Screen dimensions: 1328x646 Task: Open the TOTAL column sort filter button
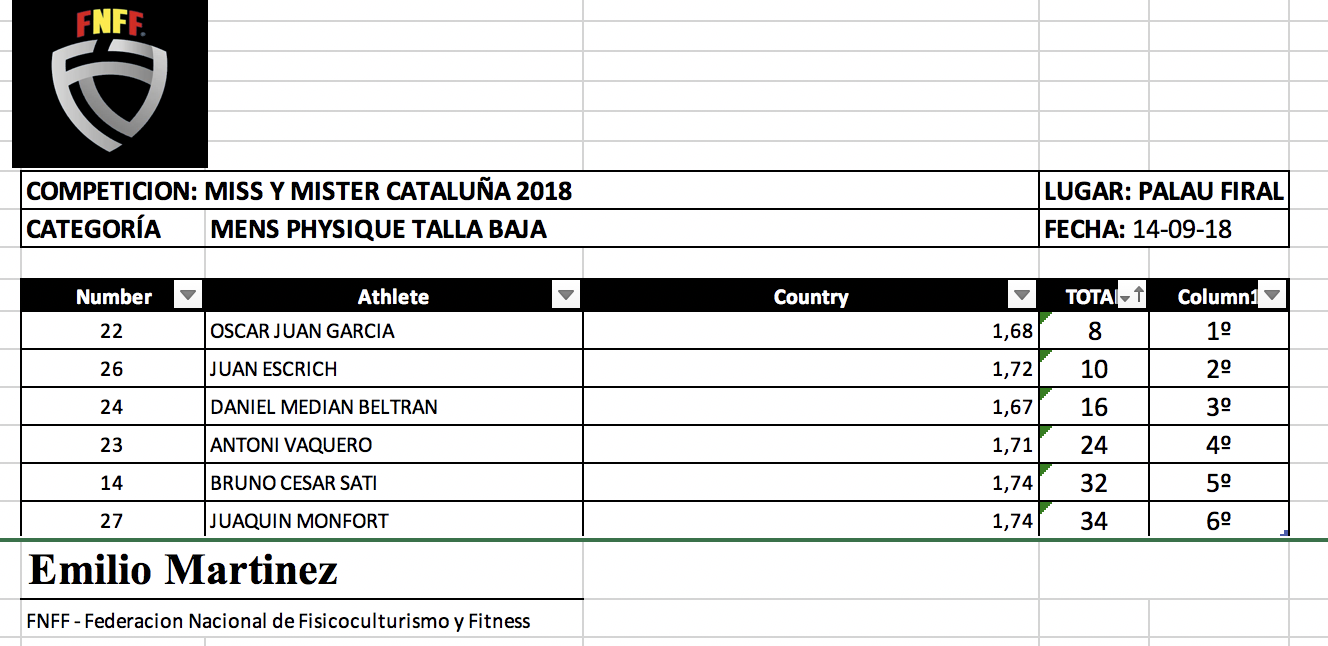point(1132,295)
